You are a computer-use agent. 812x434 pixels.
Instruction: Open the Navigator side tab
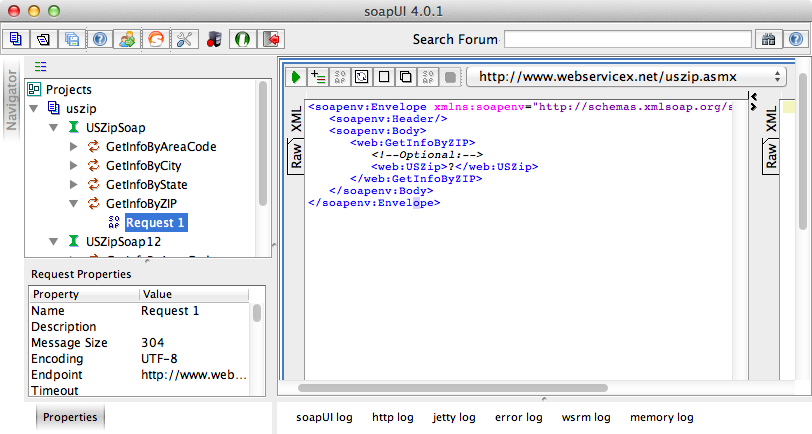[11, 100]
